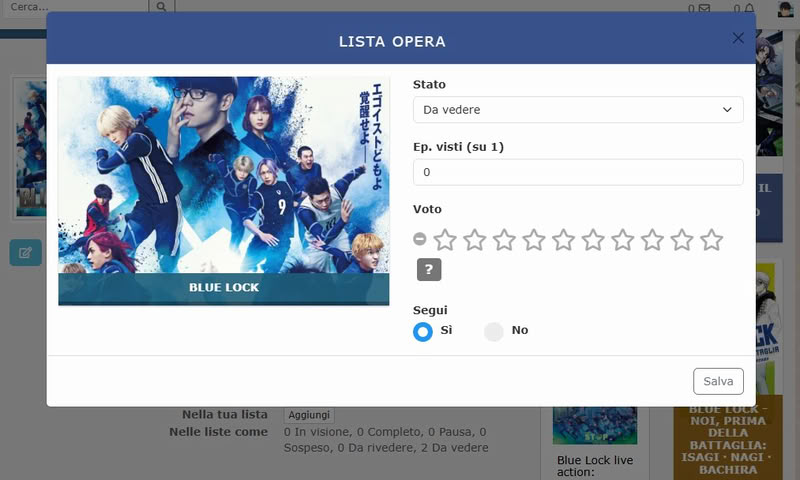800x480 pixels.
Task: Clear the vote with the minus icon
Action: (x=419, y=239)
